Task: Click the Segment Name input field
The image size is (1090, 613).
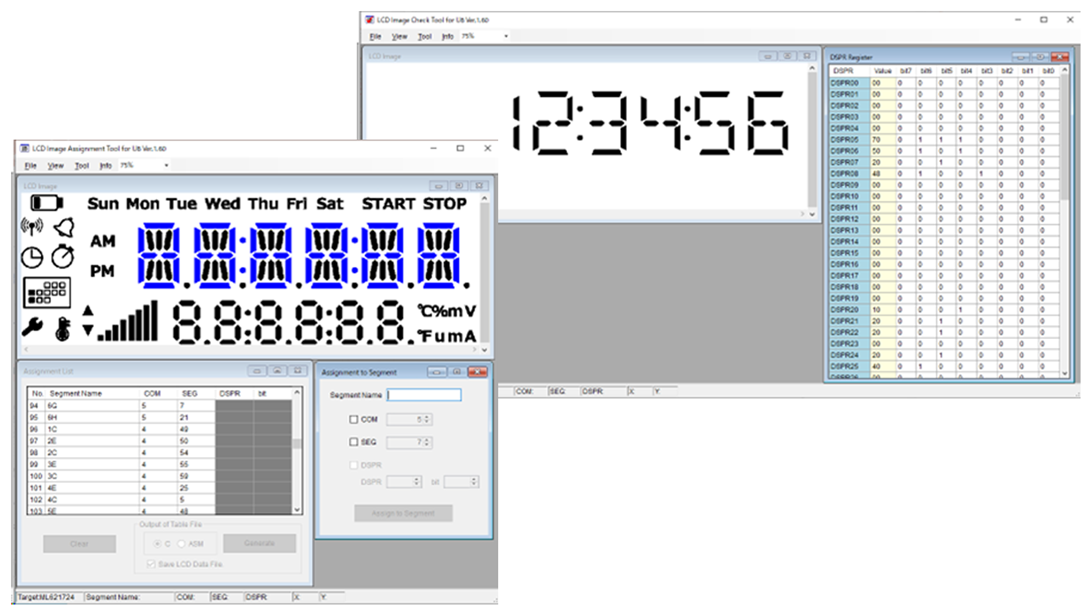Action: coord(424,395)
